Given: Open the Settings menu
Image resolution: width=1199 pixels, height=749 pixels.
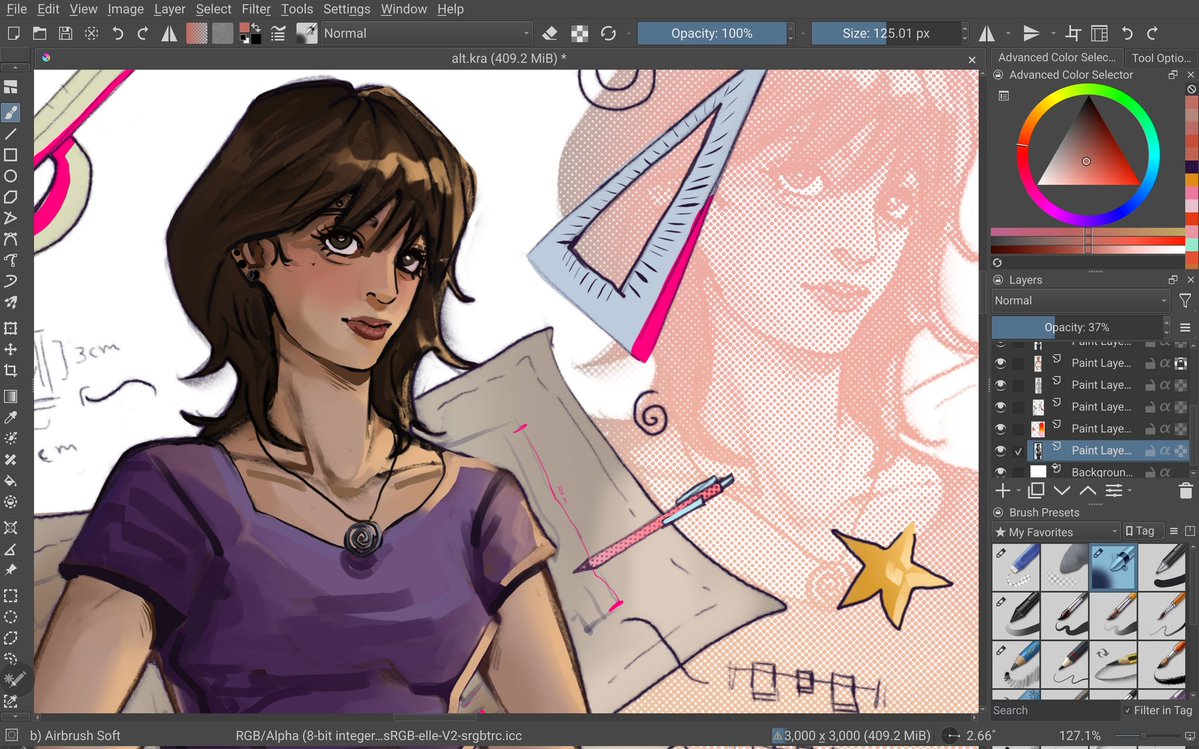Looking at the screenshot, I should click(x=346, y=9).
